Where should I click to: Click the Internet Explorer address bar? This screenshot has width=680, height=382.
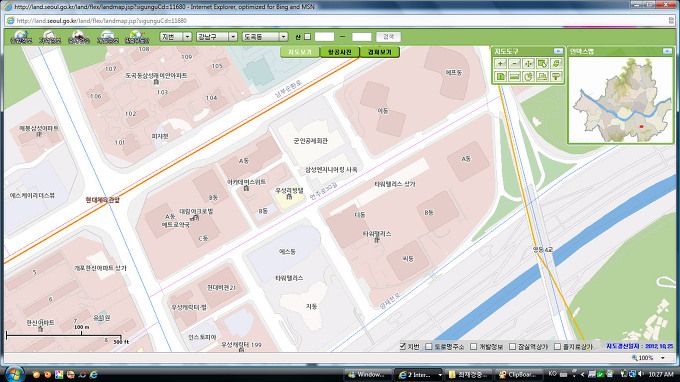pyautogui.click(x=338, y=20)
